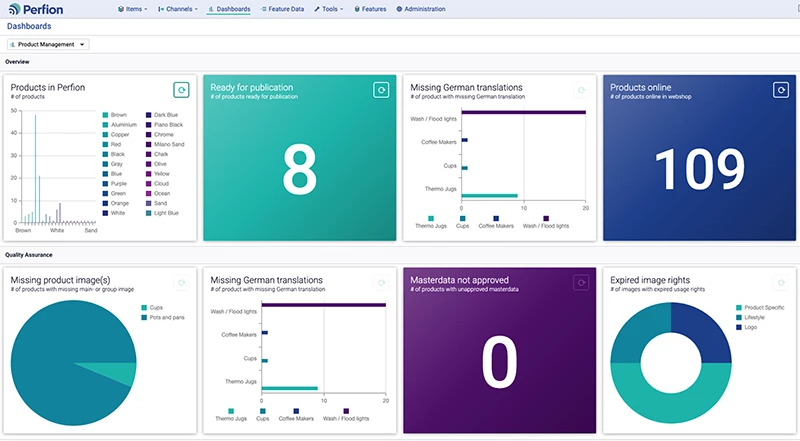Toggle Cups legend in the pie chart
The width and height of the screenshot is (800, 441).
(152, 308)
